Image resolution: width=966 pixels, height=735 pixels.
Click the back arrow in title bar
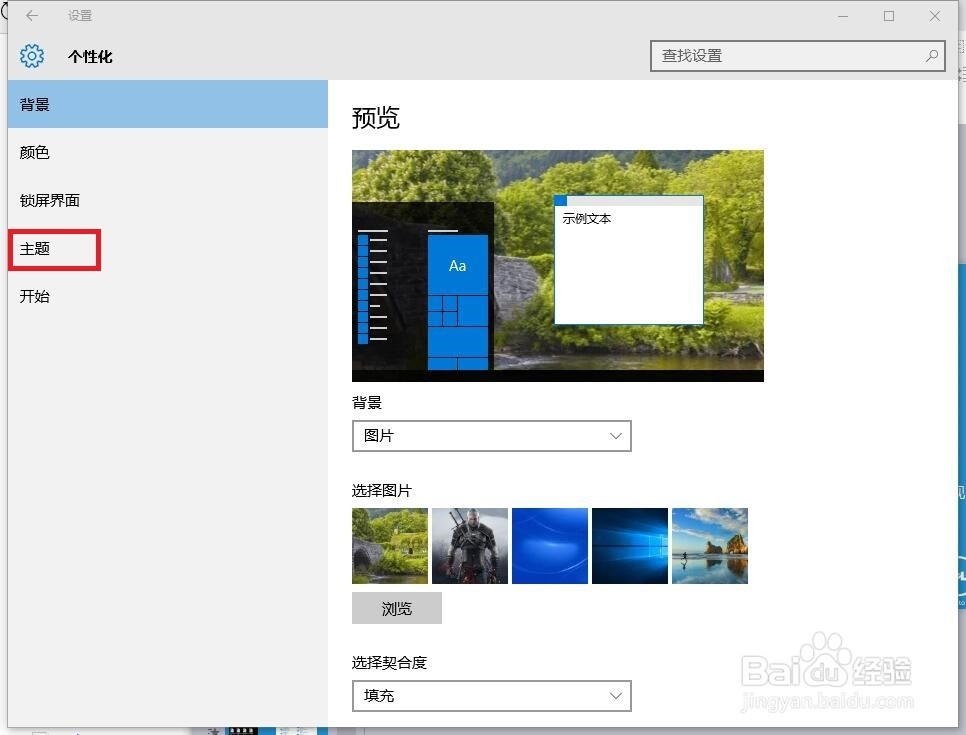(x=32, y=15)
